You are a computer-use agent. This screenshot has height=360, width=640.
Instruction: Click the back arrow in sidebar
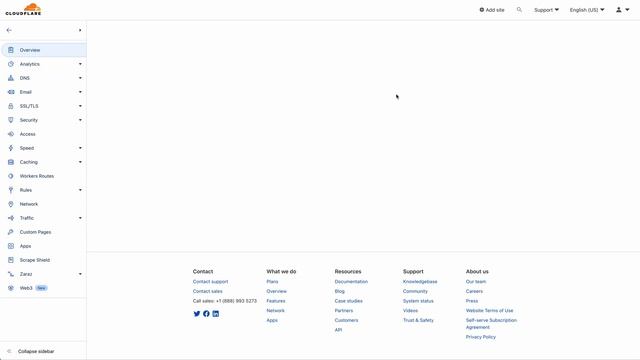[x=9, y=30]
